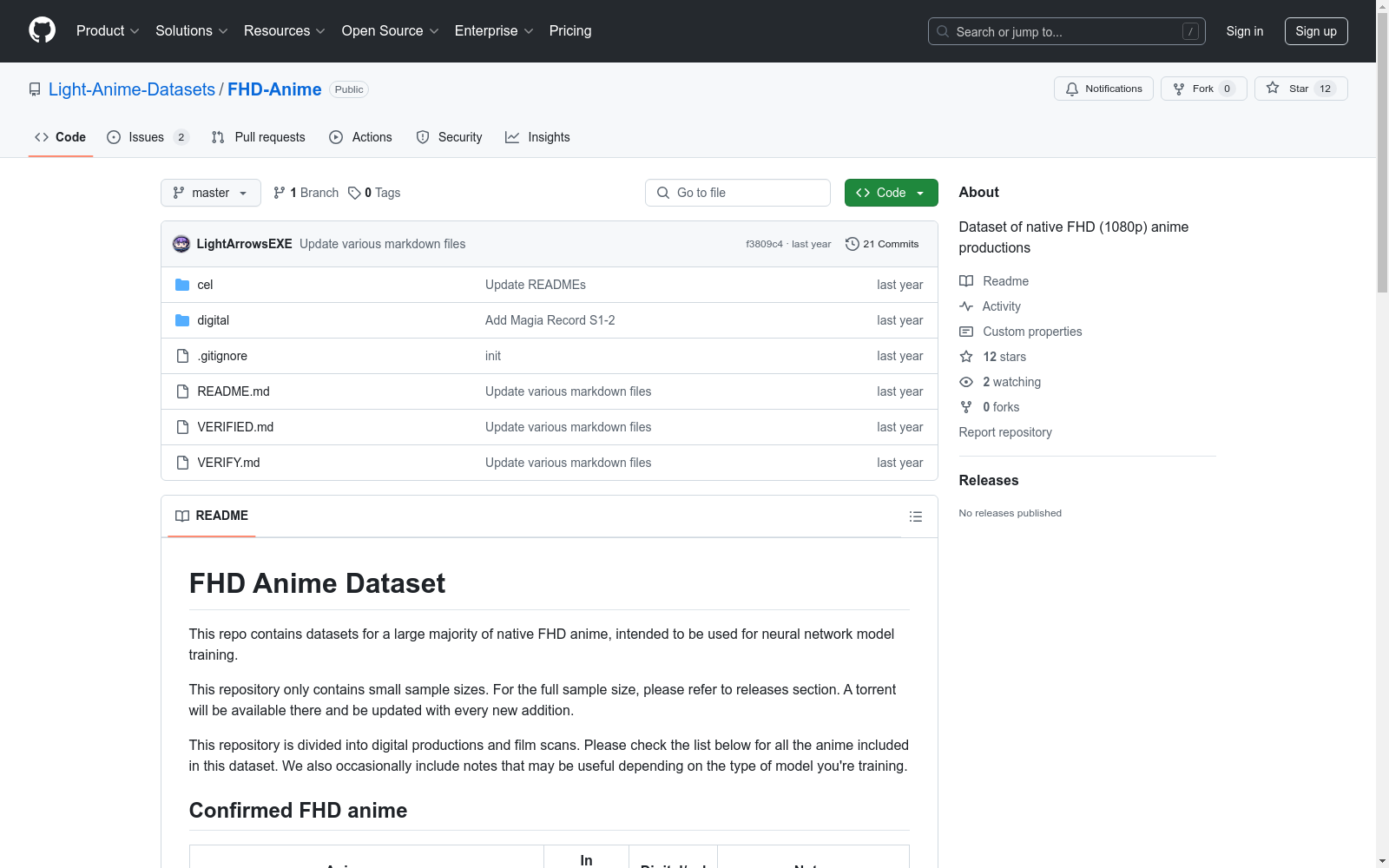1389x868 pixels.
Task: Open the 'init' commit message
Action: [x=493, y=356]
